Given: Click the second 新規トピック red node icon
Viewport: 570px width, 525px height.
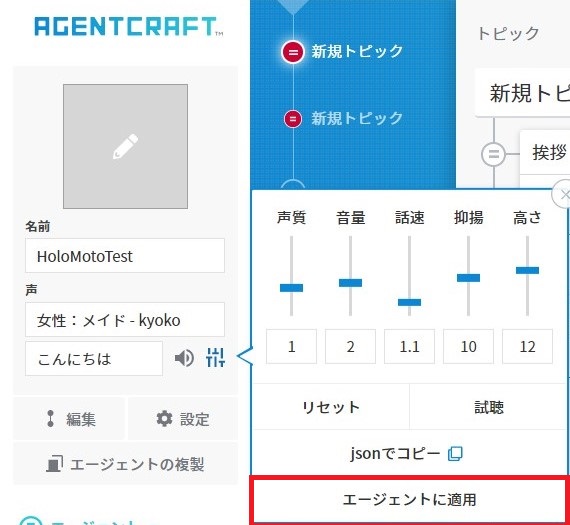Looking at the screenshot, I should (293, 119).
